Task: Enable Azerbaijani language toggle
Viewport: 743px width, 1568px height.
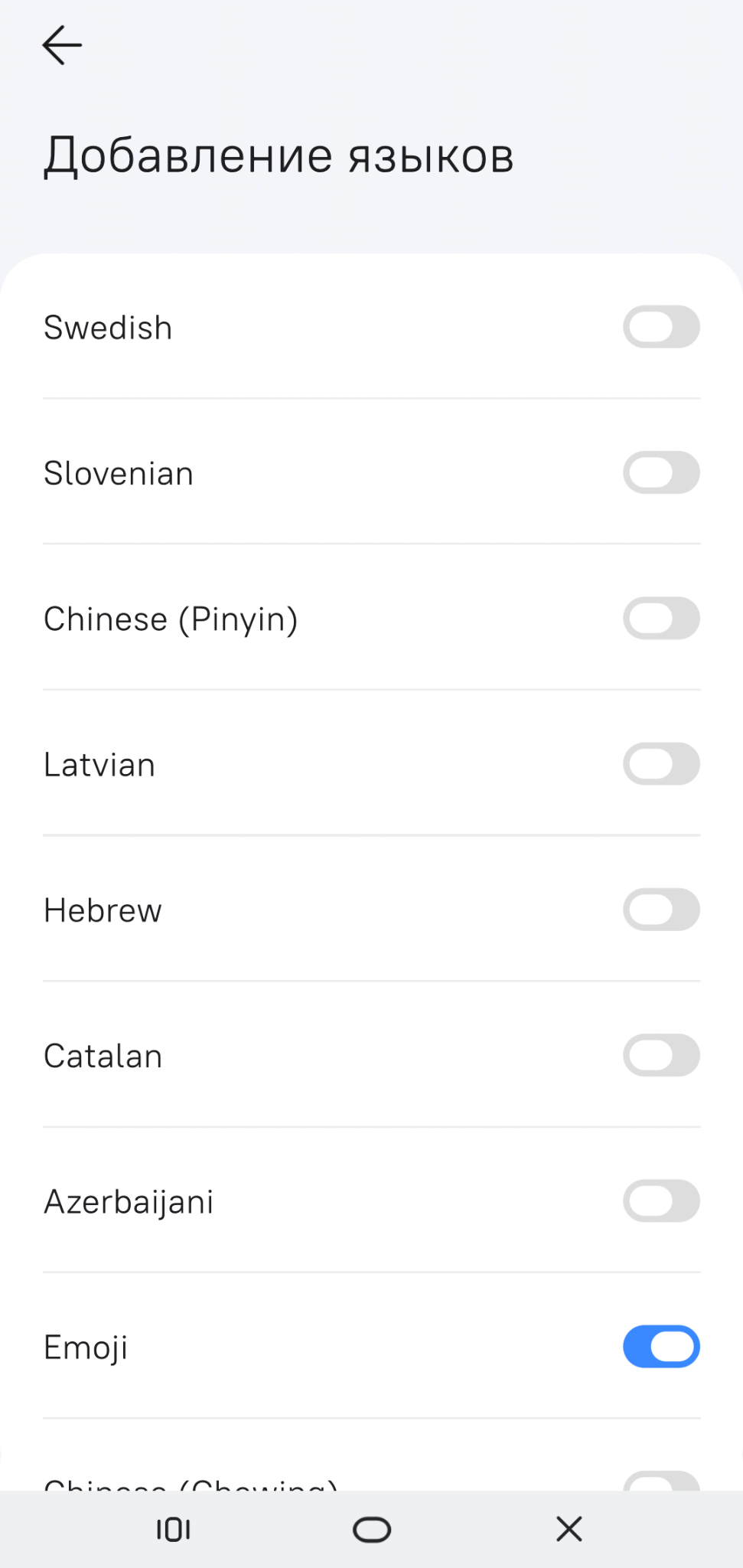Action: [661, 1200]
